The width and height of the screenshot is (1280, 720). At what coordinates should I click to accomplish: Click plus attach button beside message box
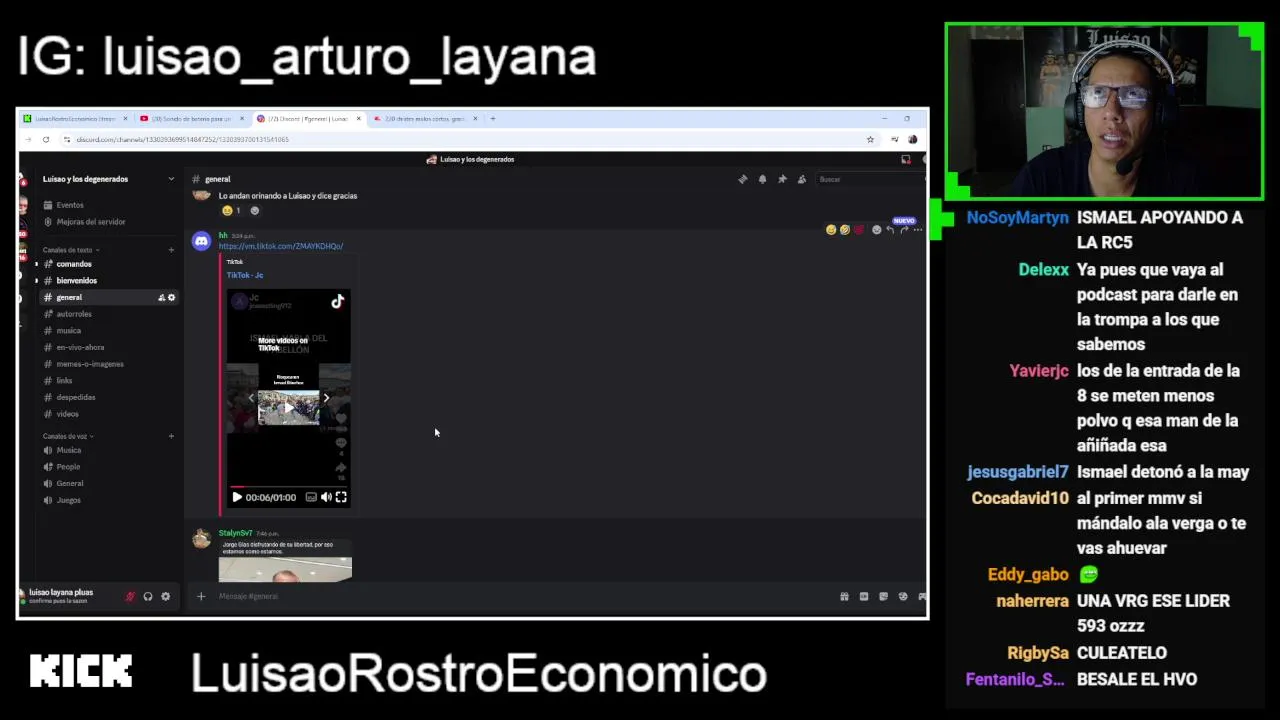tap(200, 596)
